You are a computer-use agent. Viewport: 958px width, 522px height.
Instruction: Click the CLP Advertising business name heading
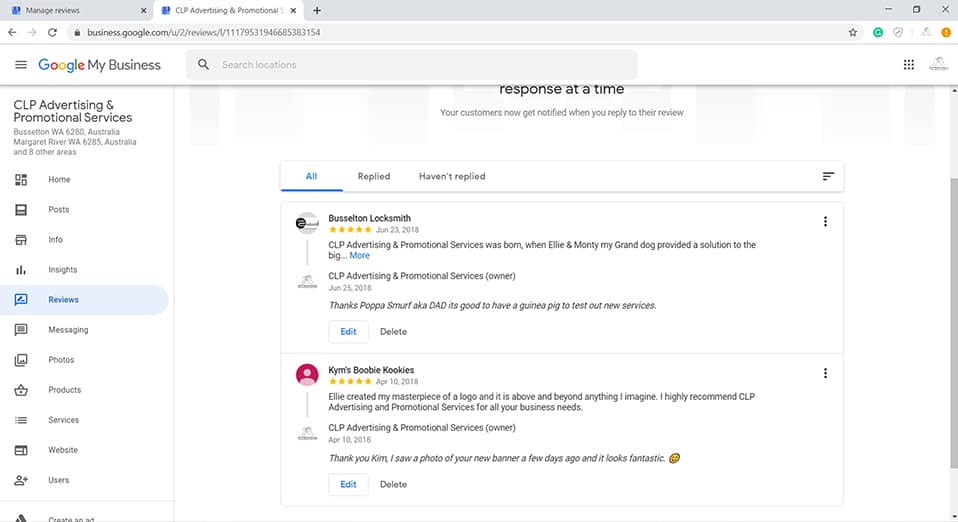(73, 111)
